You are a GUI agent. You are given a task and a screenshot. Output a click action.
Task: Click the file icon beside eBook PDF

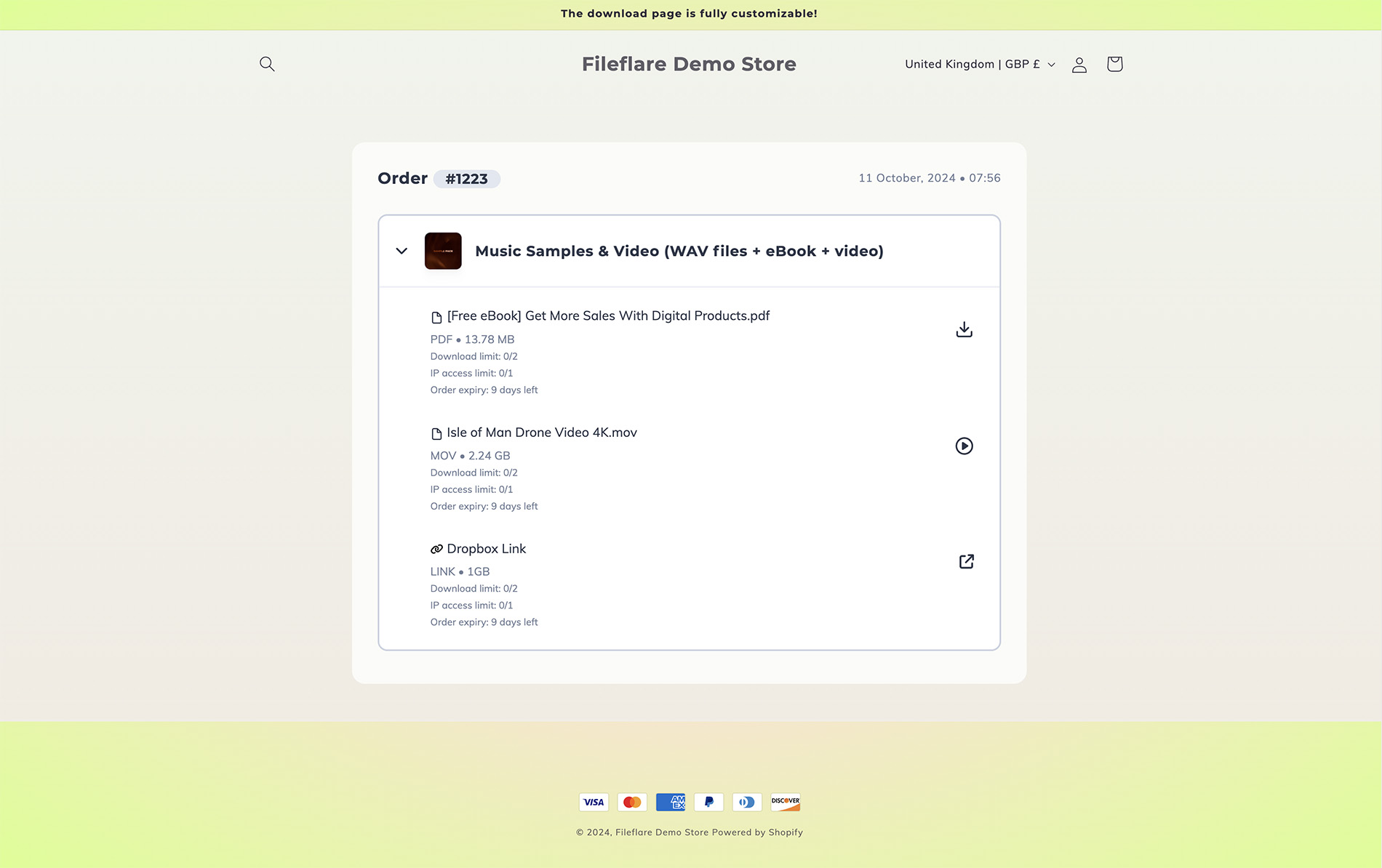(436, 317)
